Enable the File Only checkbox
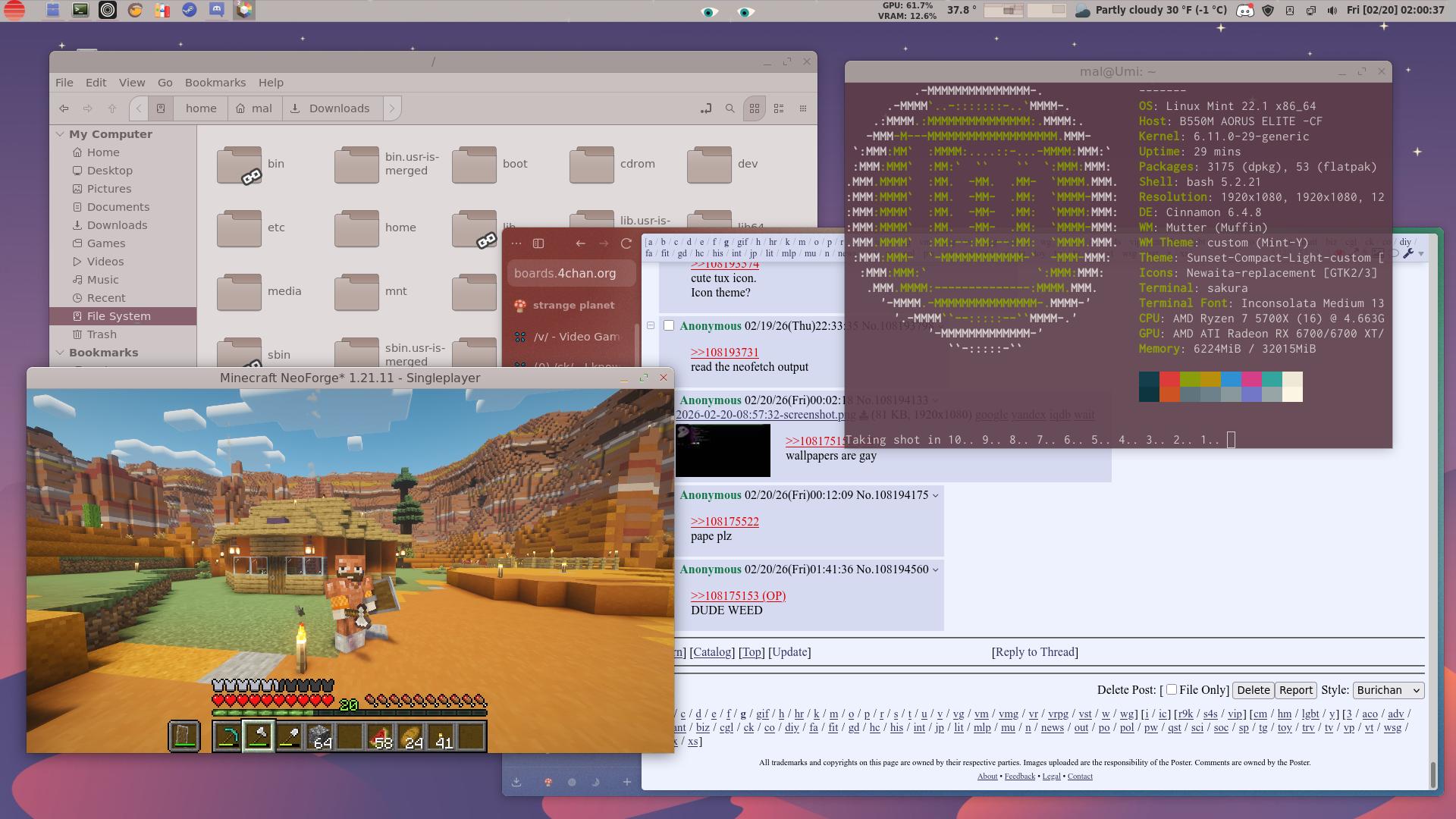The image size is (1456, 819). (x=1172, y=689)
